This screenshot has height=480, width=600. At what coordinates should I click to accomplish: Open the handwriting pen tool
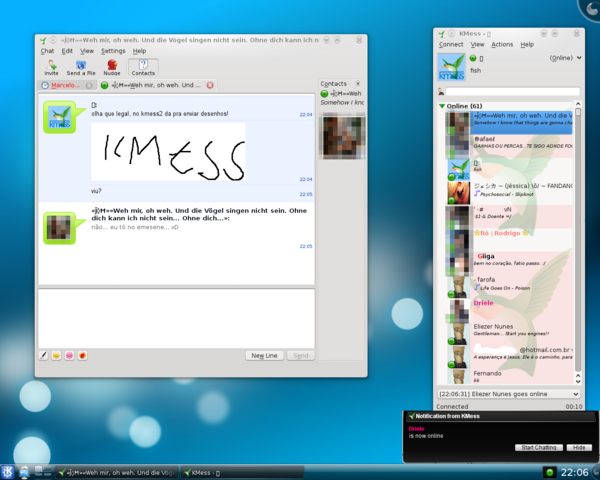(x=43, y=355)
